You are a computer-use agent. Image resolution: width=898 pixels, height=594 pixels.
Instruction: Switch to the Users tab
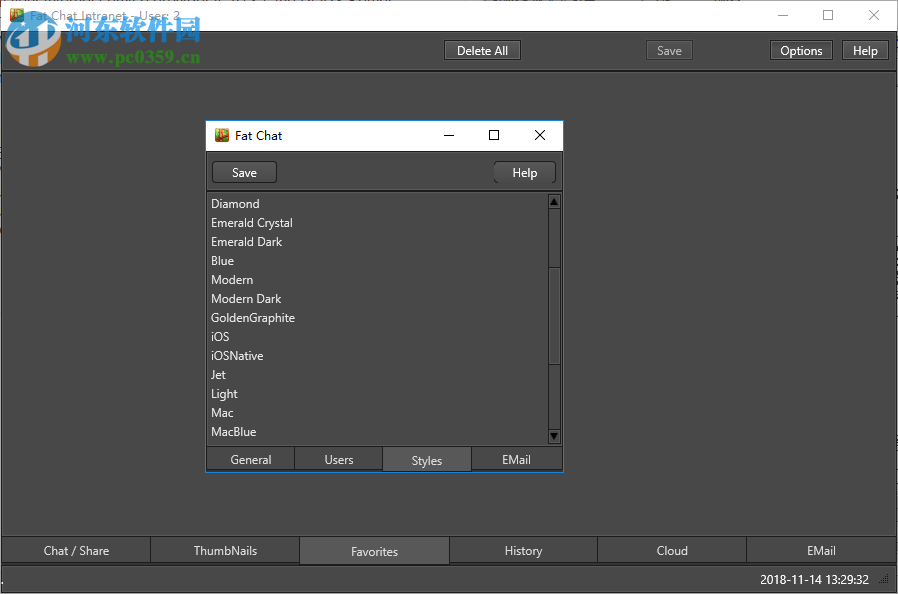[338, 459]
